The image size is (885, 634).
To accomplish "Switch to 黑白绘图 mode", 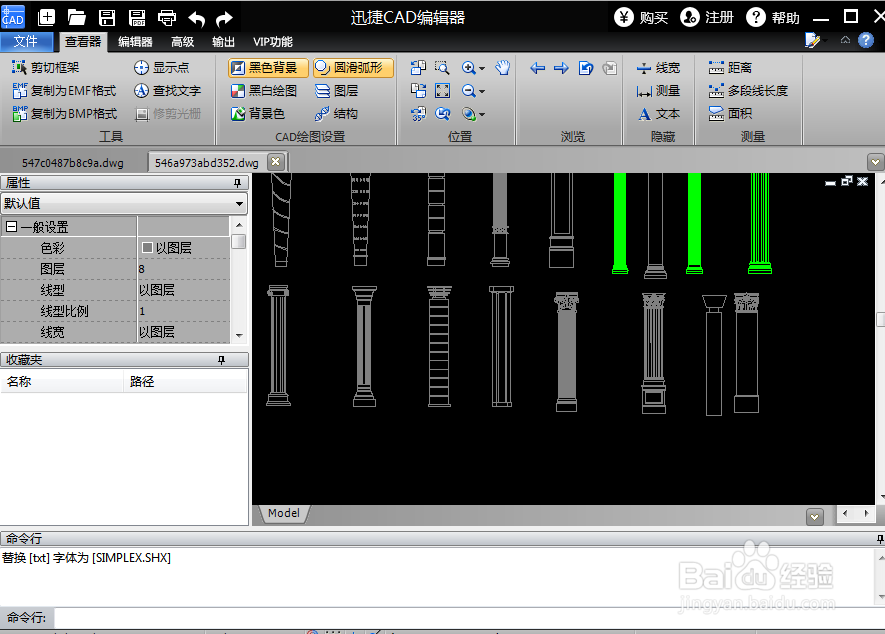I will point(264,91).
